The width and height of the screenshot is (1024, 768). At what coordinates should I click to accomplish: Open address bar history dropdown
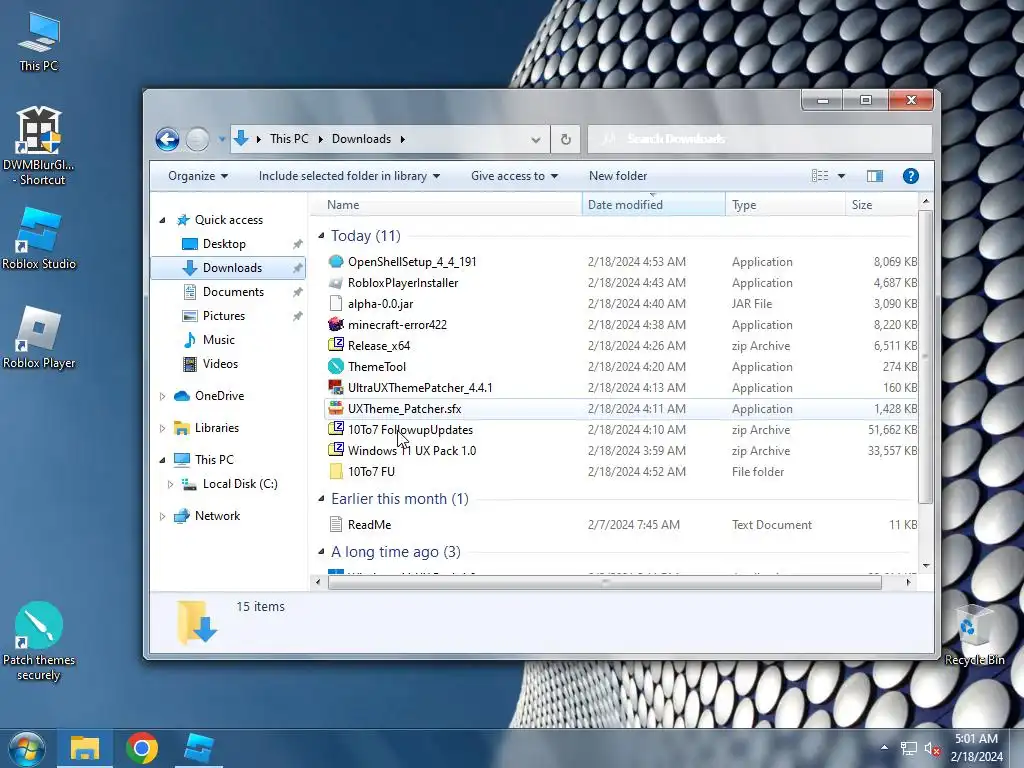[x=536, y=140]
